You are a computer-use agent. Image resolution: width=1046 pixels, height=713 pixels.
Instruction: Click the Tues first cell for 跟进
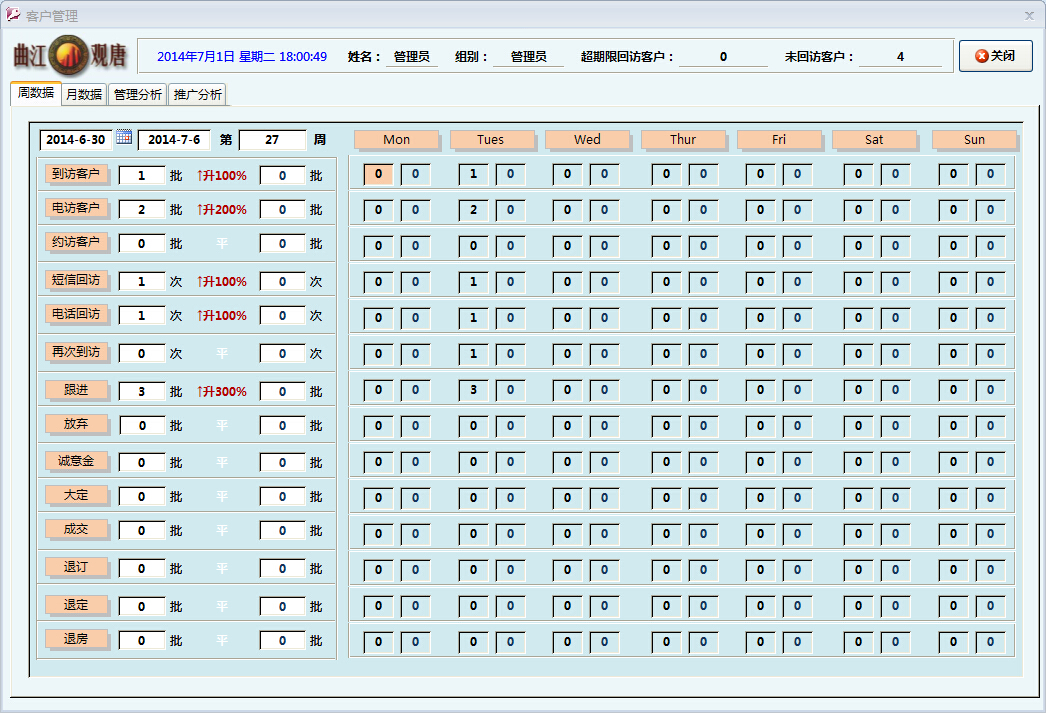(x=474, y=390)
